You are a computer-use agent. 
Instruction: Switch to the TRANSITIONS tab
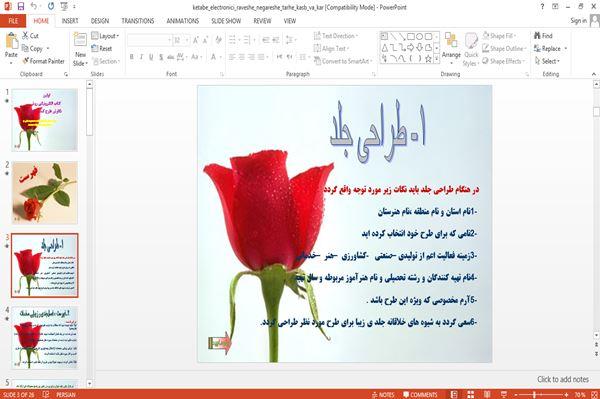pyautogui.click(x=138, y=21)
